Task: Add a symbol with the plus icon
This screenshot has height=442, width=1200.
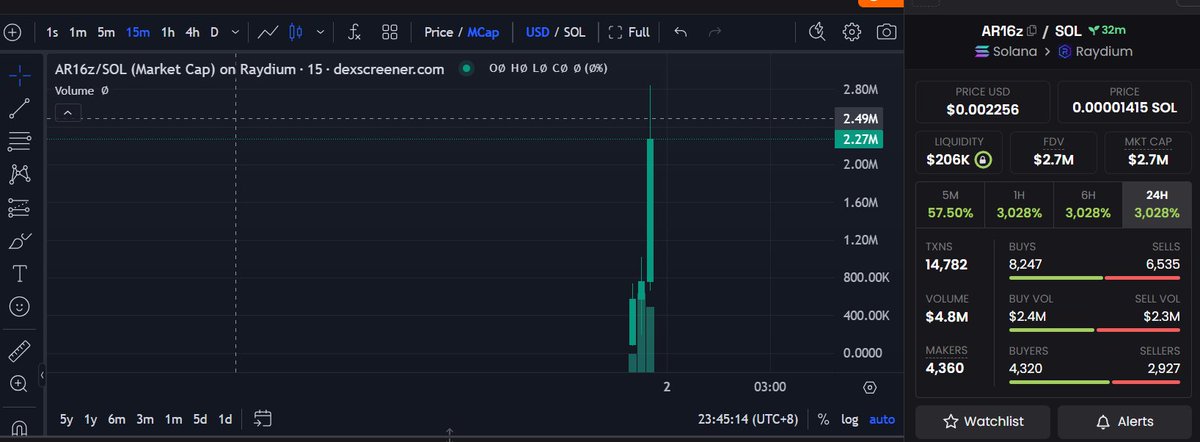Action: point(12,32)
